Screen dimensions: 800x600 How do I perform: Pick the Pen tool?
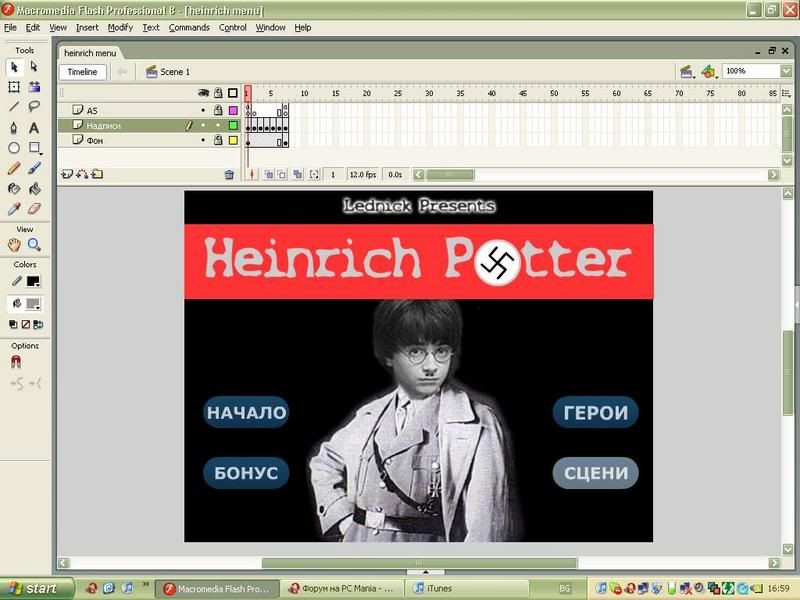14,128
